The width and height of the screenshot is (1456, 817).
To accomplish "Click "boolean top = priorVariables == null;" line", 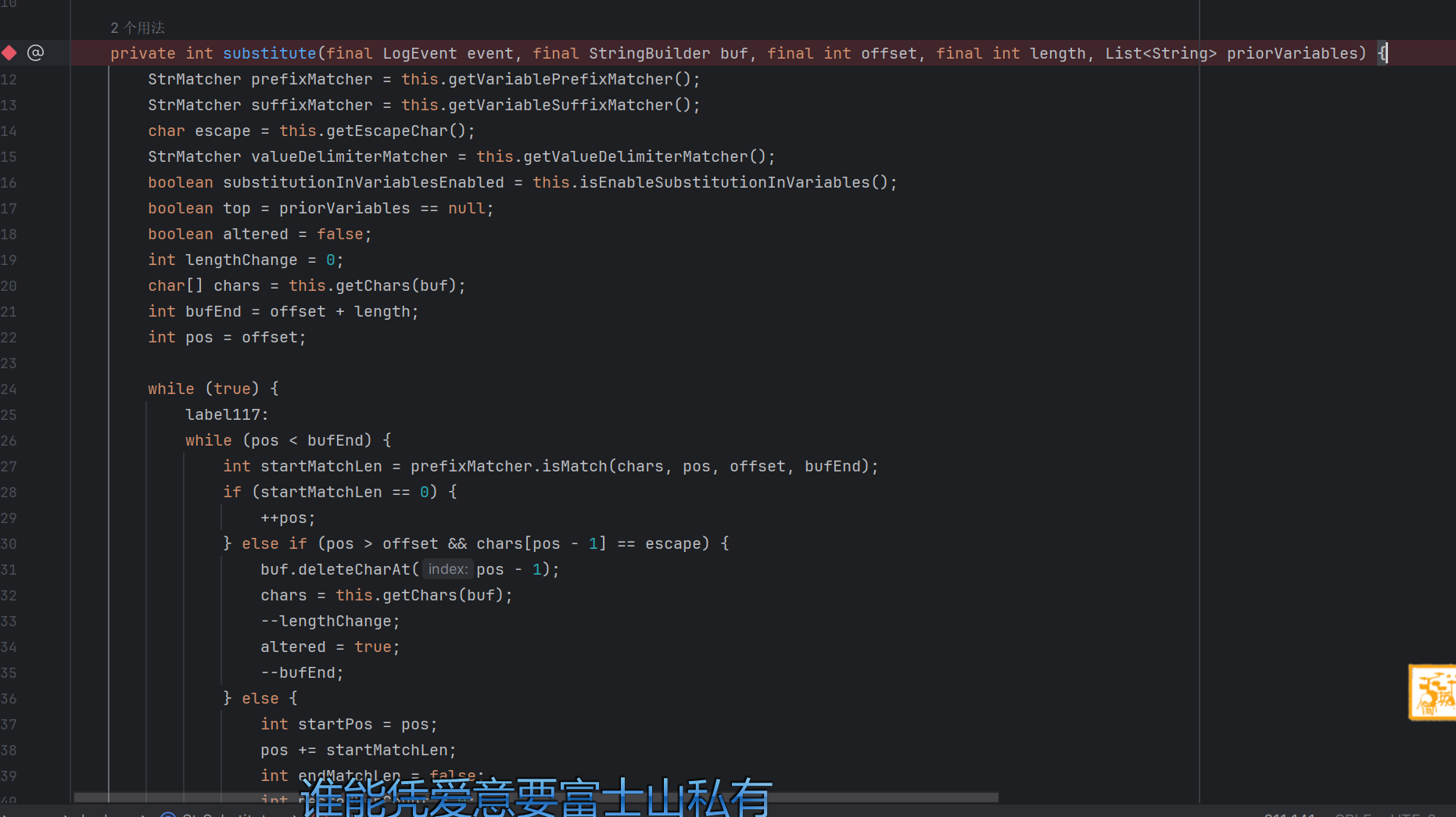I will 321,208.
